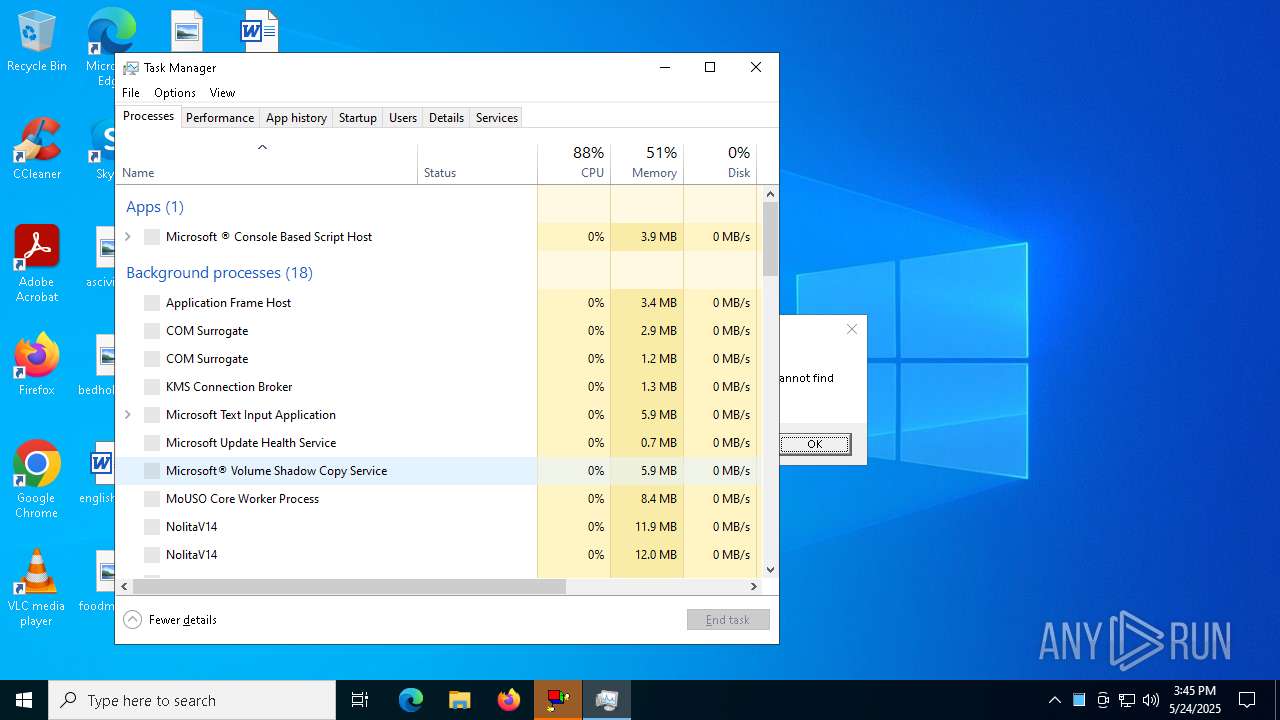Switch to the Users tab
The image size is (1280, 720).
[x=403, y=118]
